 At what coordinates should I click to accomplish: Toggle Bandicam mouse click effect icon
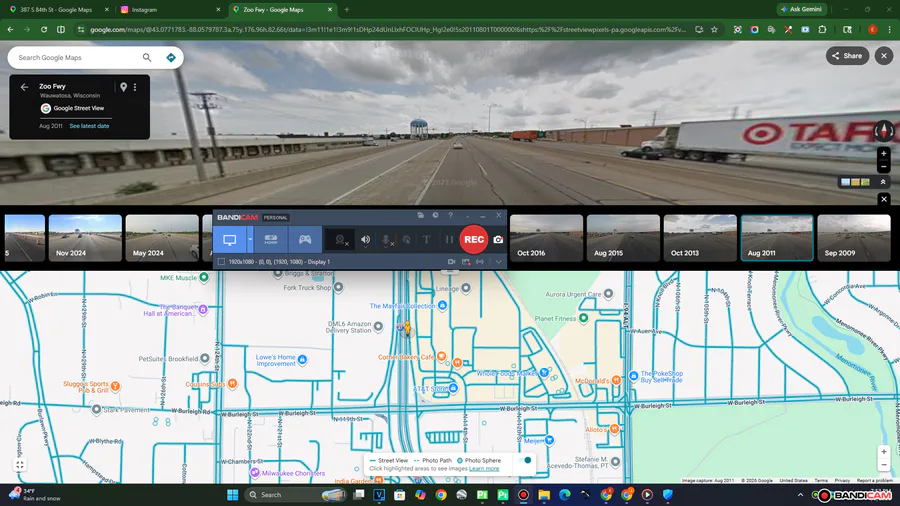coord(406,240)
